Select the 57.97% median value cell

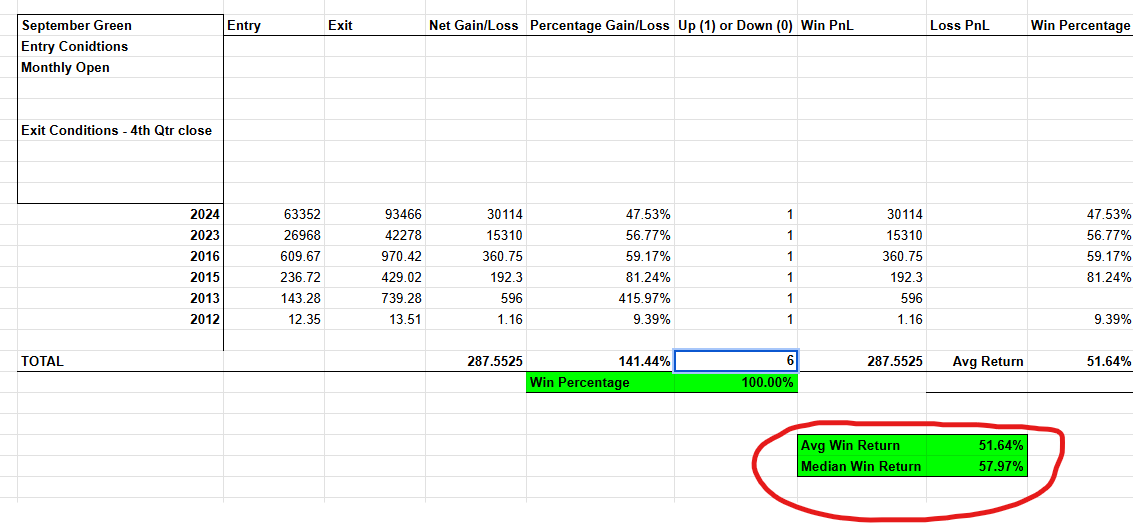(976, 466)
